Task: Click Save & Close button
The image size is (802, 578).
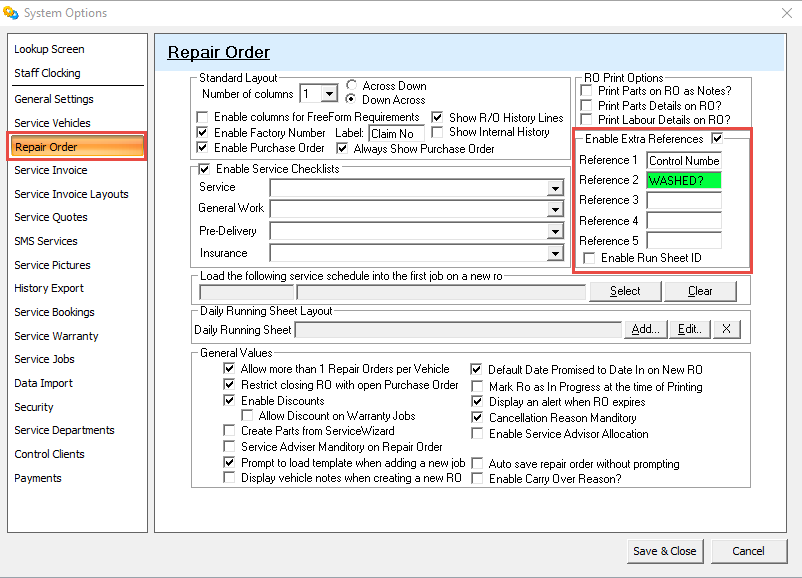Action: [665, 551]
